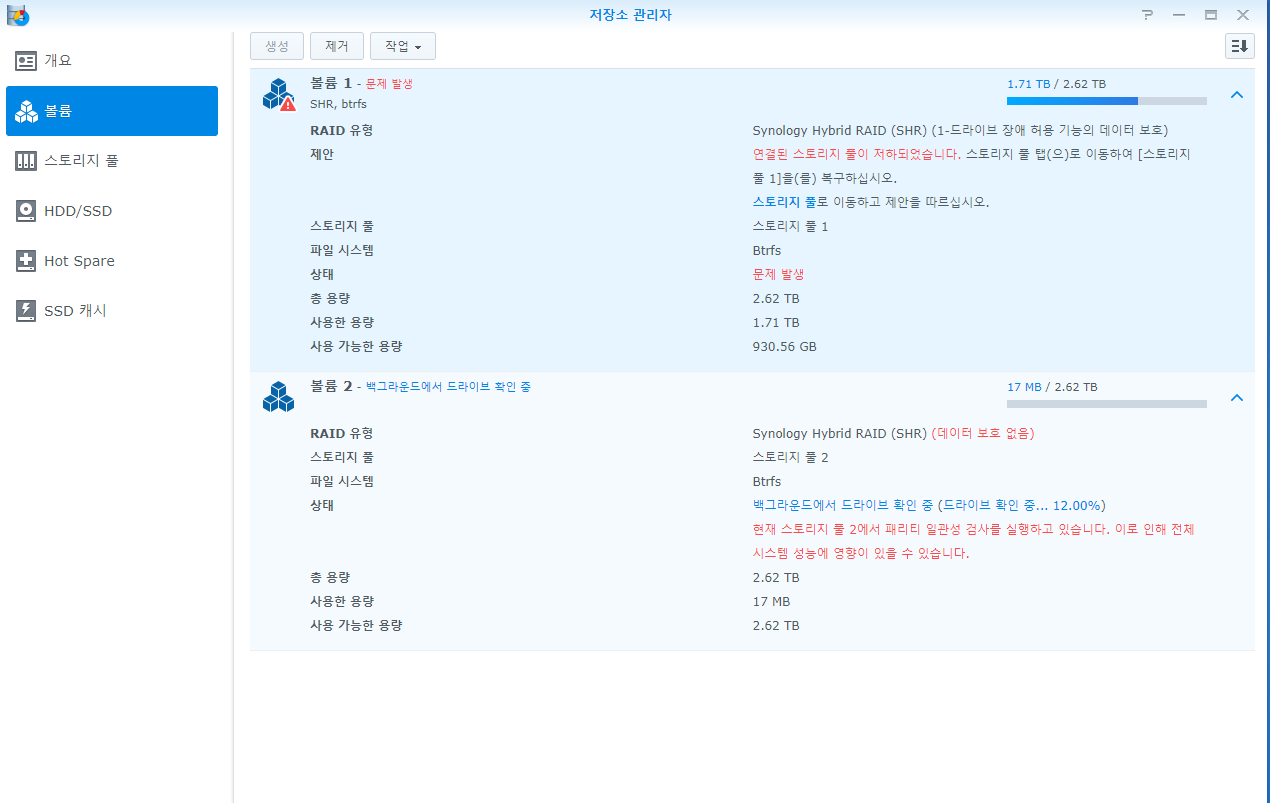Screen dimensions: 1270x803
Task: Open the 개요 overview icon in the sidebar
Action: click(x=26, y=61)
